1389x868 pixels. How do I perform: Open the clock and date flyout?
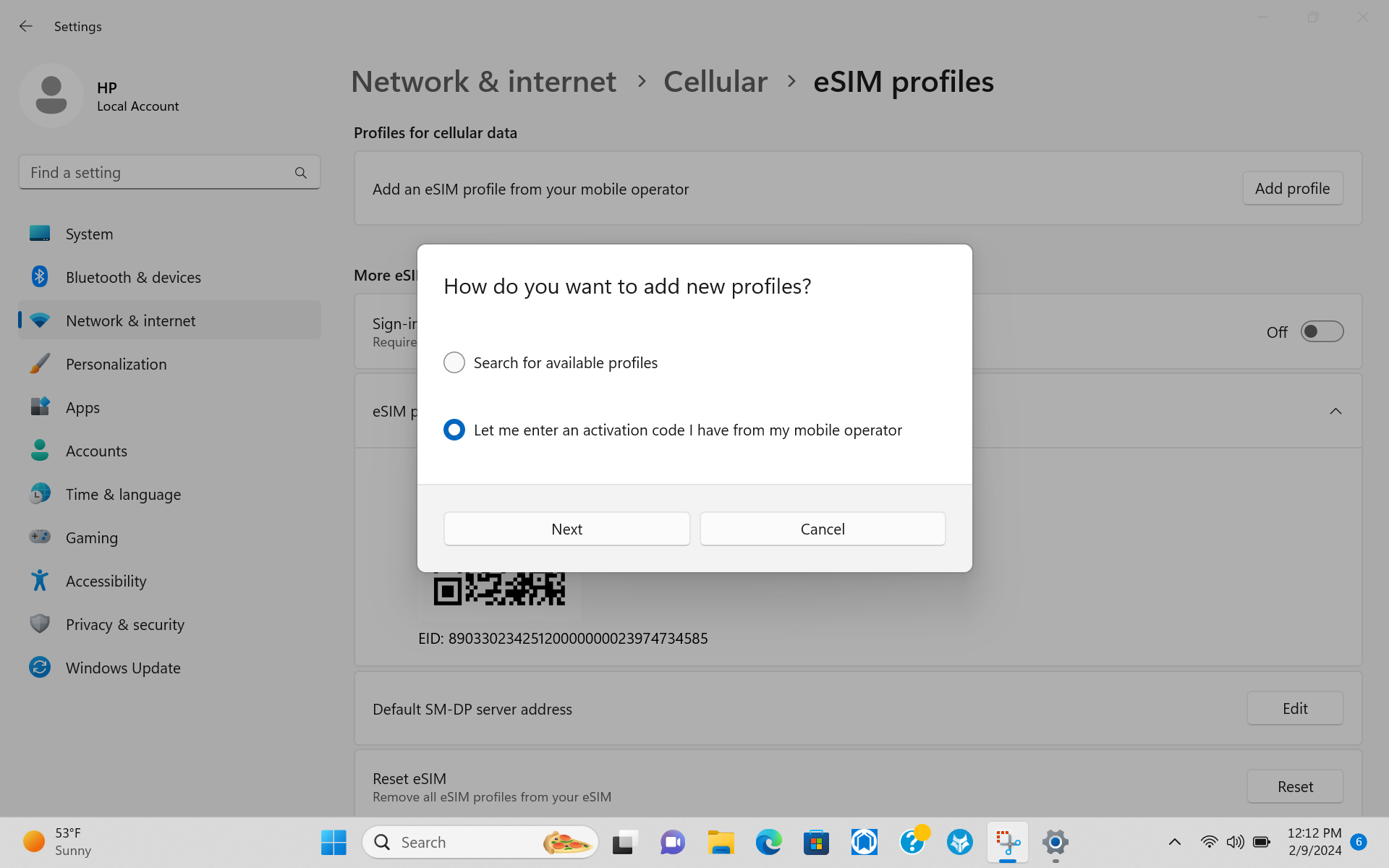1314,842
